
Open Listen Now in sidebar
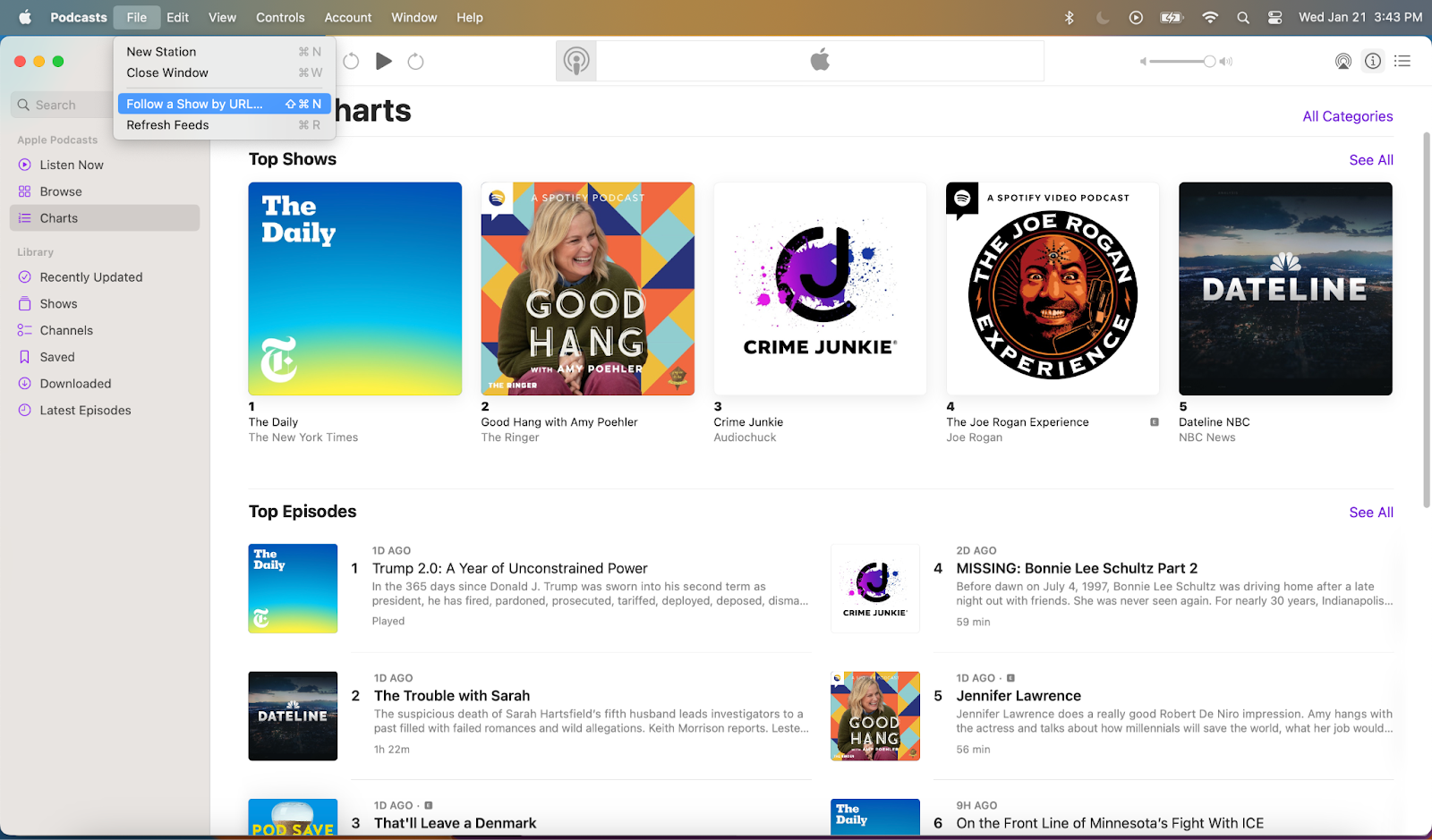tap(105, 165)
